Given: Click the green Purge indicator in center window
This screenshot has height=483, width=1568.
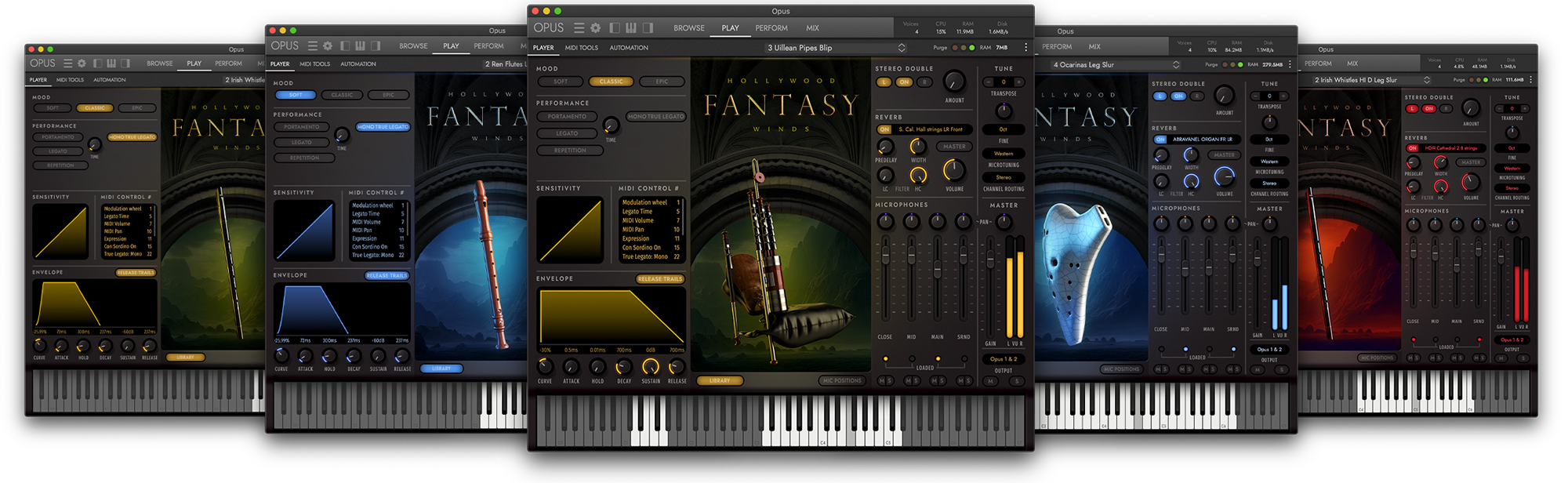Looking at the screenshot, I should (972, 48).
